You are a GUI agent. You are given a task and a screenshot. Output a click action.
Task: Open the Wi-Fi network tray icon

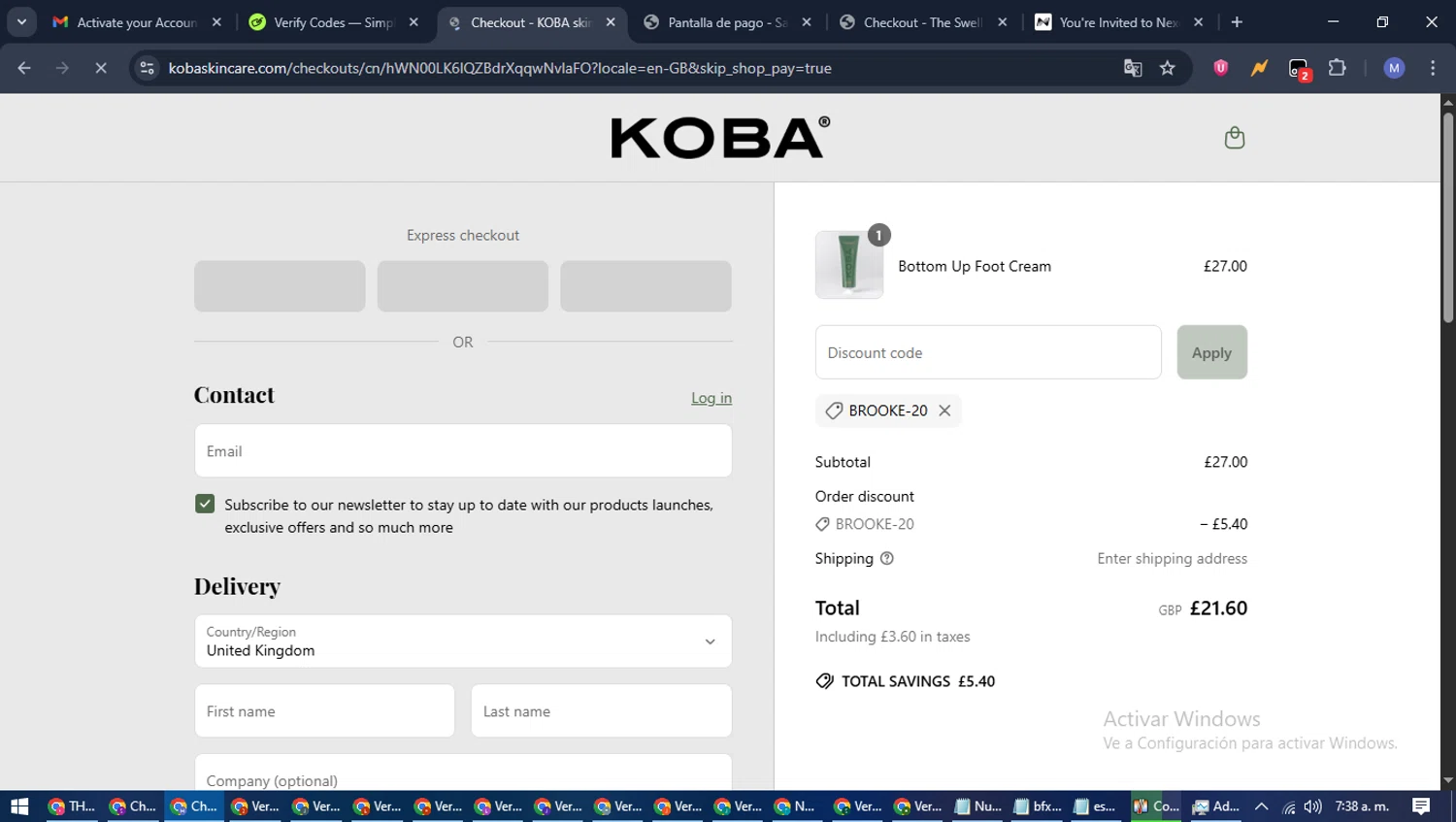(x=1288, y=806)
